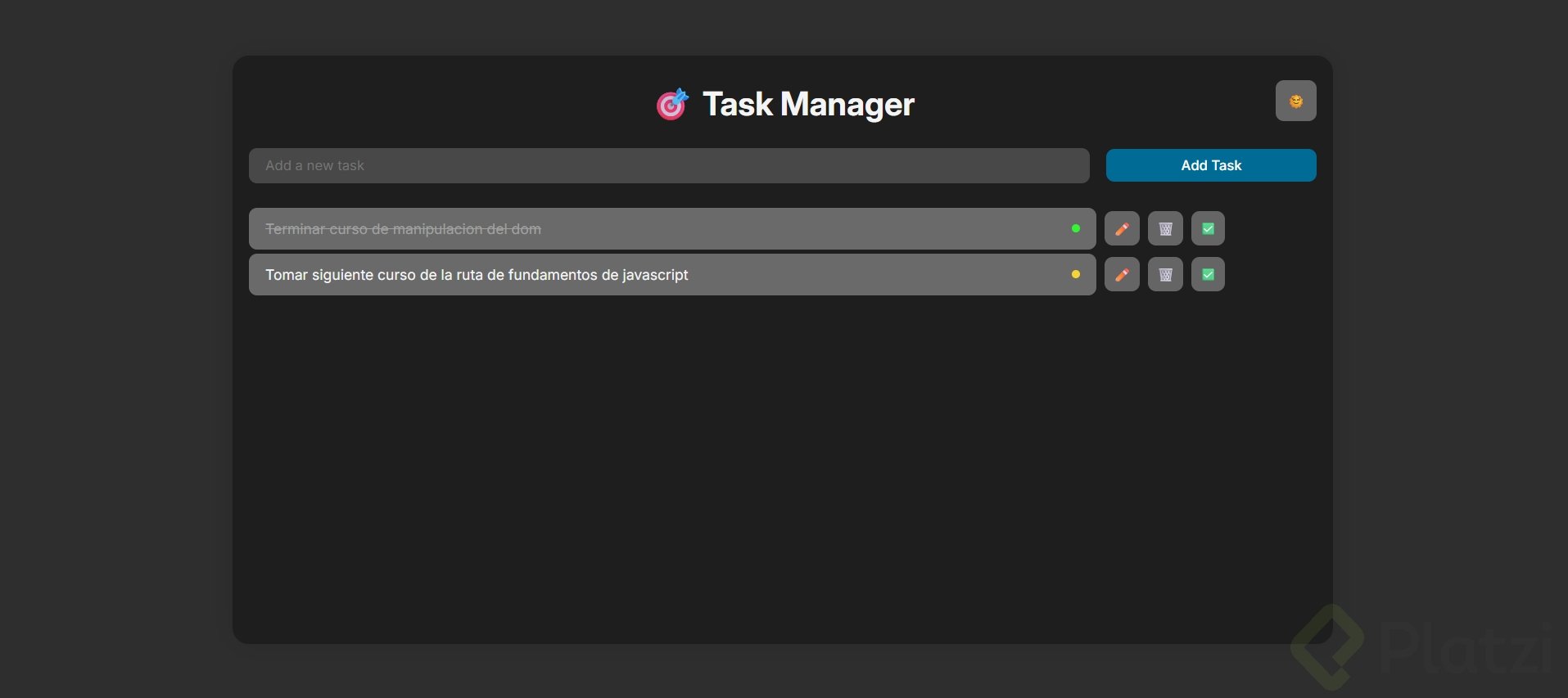Click the Add Task button
Screen dimensions: 1568x698
(1210, 165)
